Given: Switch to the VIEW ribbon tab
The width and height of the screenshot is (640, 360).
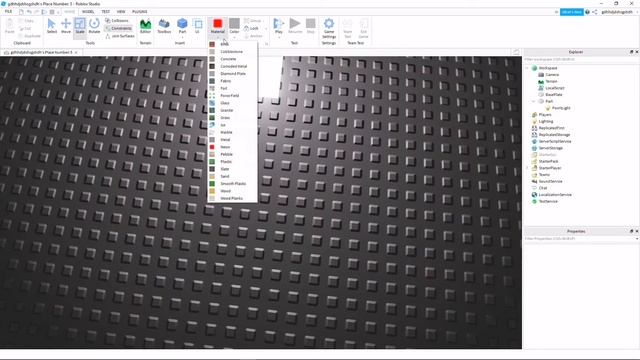Looking at the screenshot, I should (x=121, y=11).
